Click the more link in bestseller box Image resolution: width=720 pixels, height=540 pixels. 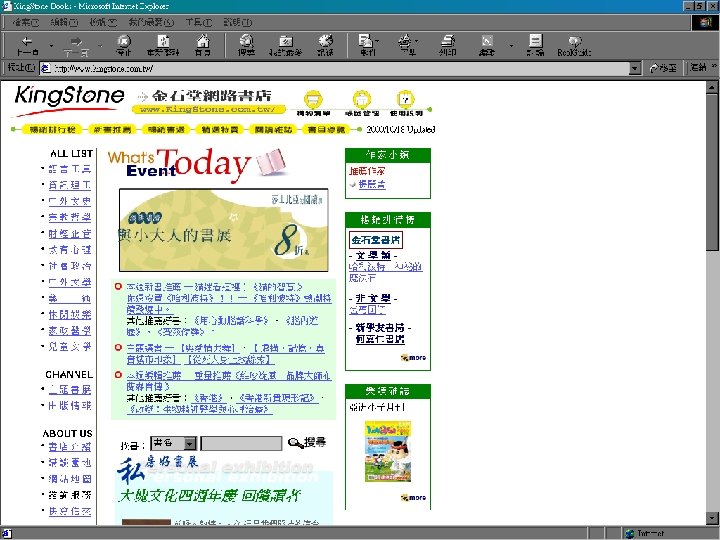pos(413,357)
